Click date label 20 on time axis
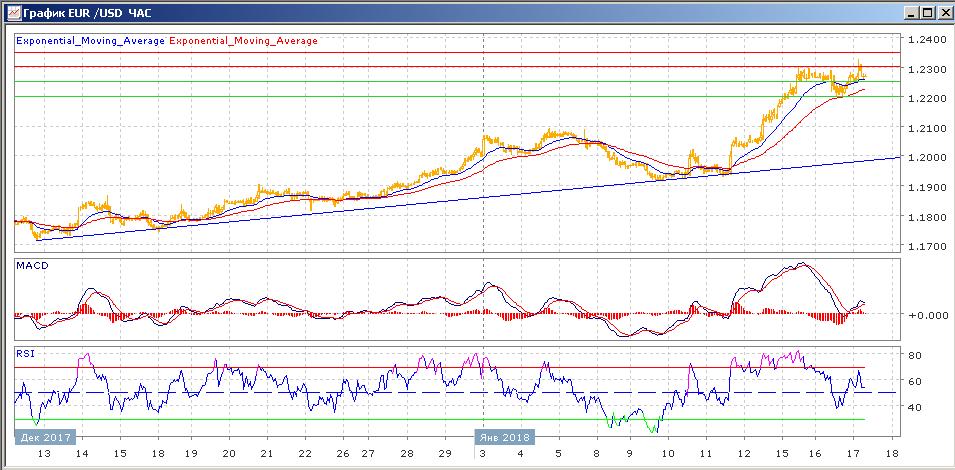Viewport: 955px width, 470px height. [230, 454]
